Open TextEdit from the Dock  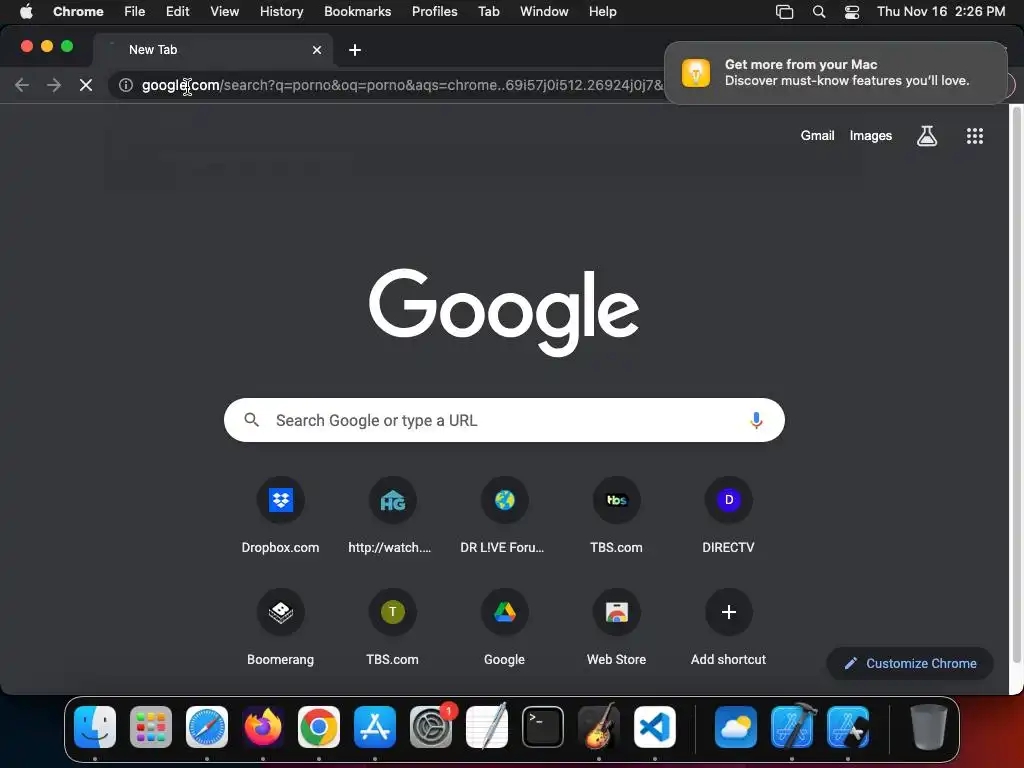(x=487, y=726)
